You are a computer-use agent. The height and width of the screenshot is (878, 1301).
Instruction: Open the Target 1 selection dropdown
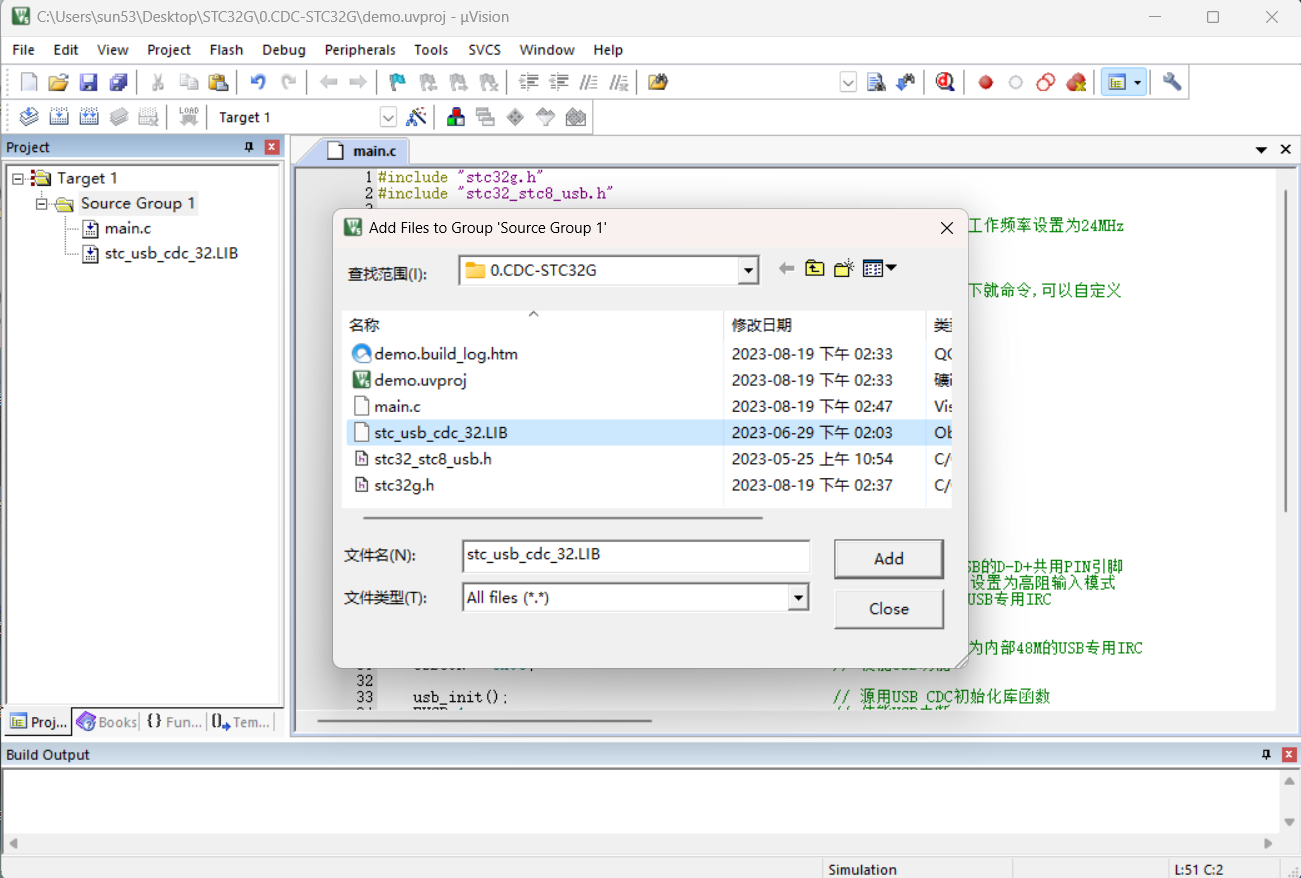(388, 117)
